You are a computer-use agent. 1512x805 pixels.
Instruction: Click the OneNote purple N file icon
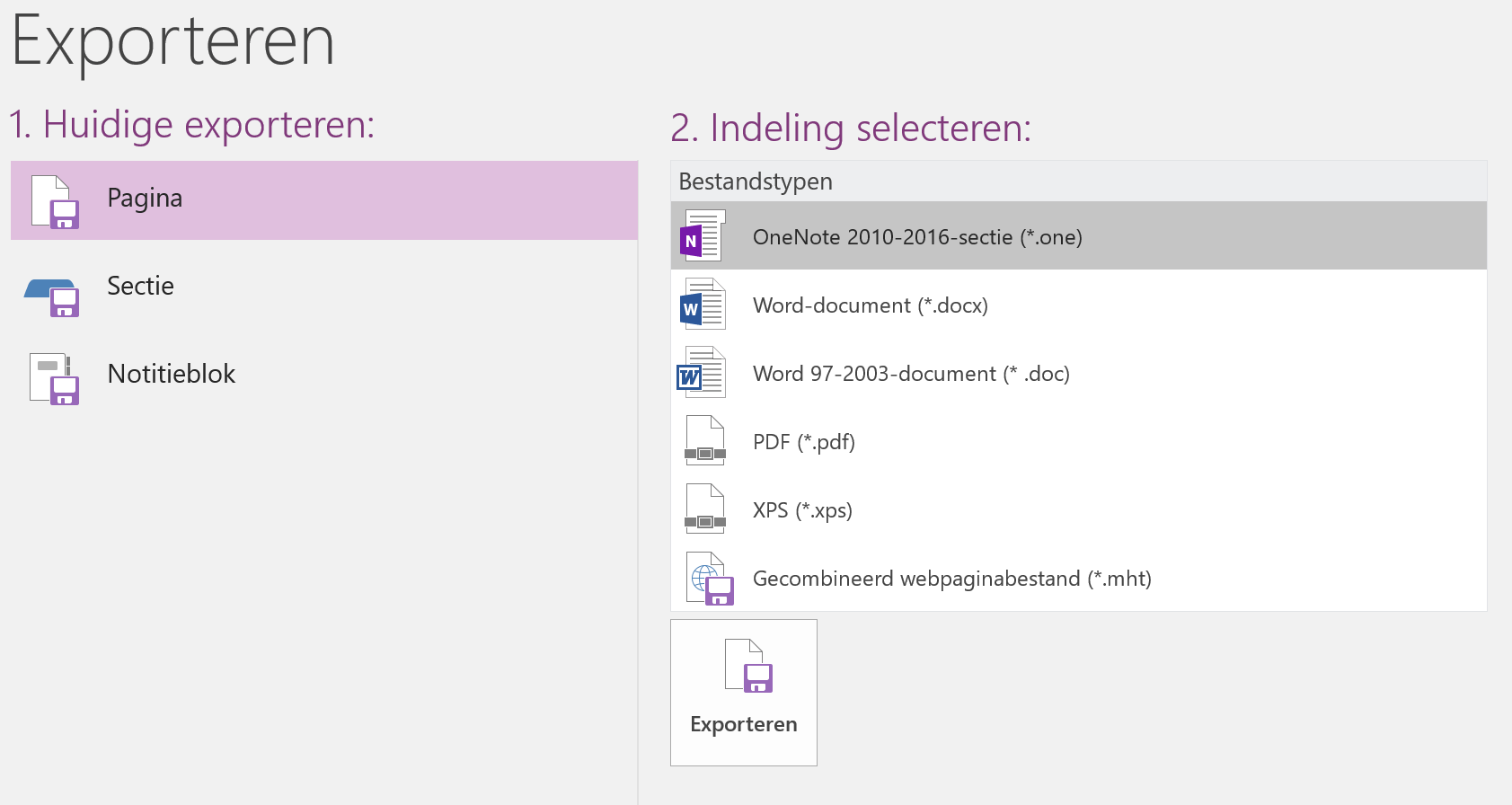click(x=703, y=235)
